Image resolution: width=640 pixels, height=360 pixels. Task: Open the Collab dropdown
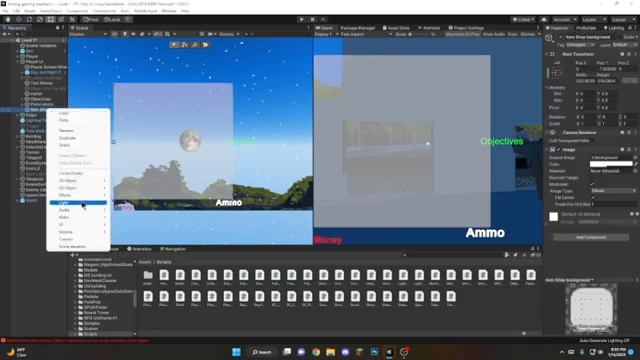coord(523,19)
